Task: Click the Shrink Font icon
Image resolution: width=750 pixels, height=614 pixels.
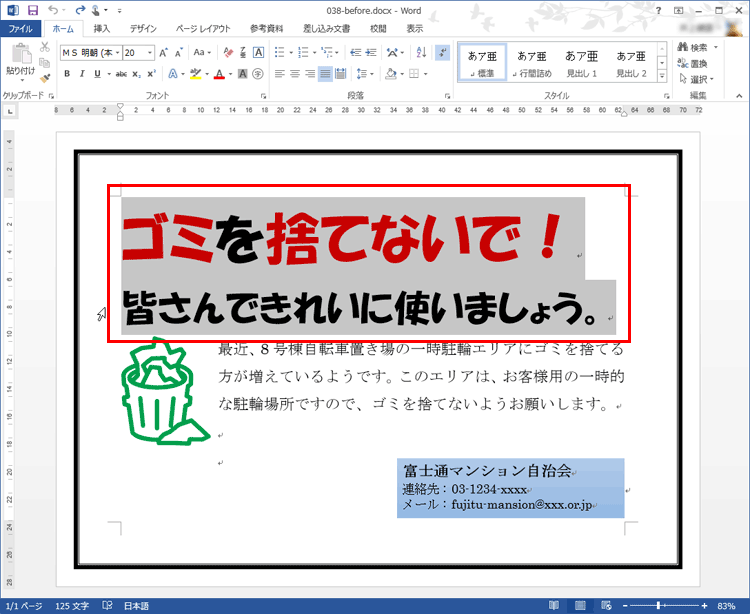Action: pos(178,53)
